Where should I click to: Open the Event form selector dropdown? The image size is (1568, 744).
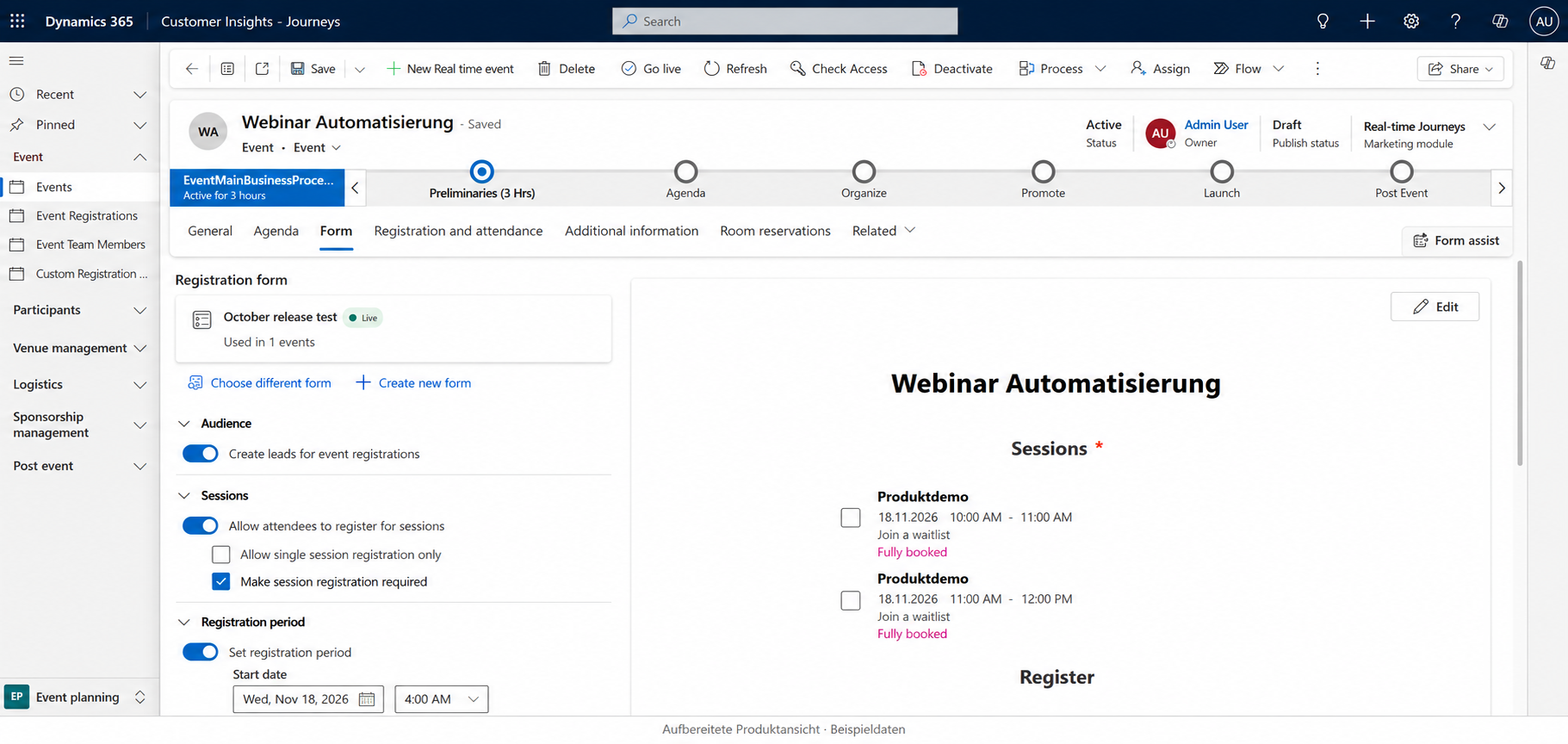coord(317,147)
